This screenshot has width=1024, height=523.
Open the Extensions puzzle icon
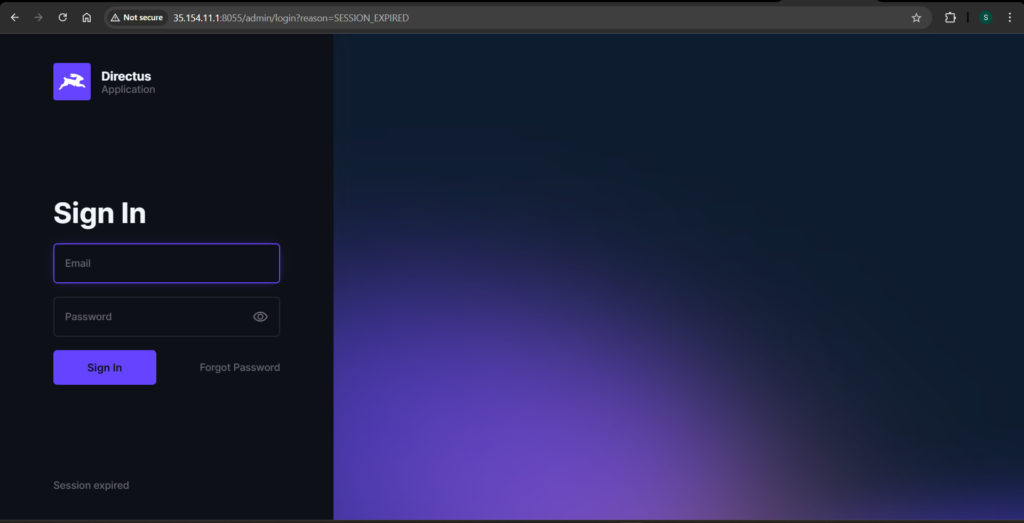(x=950, y=18)
